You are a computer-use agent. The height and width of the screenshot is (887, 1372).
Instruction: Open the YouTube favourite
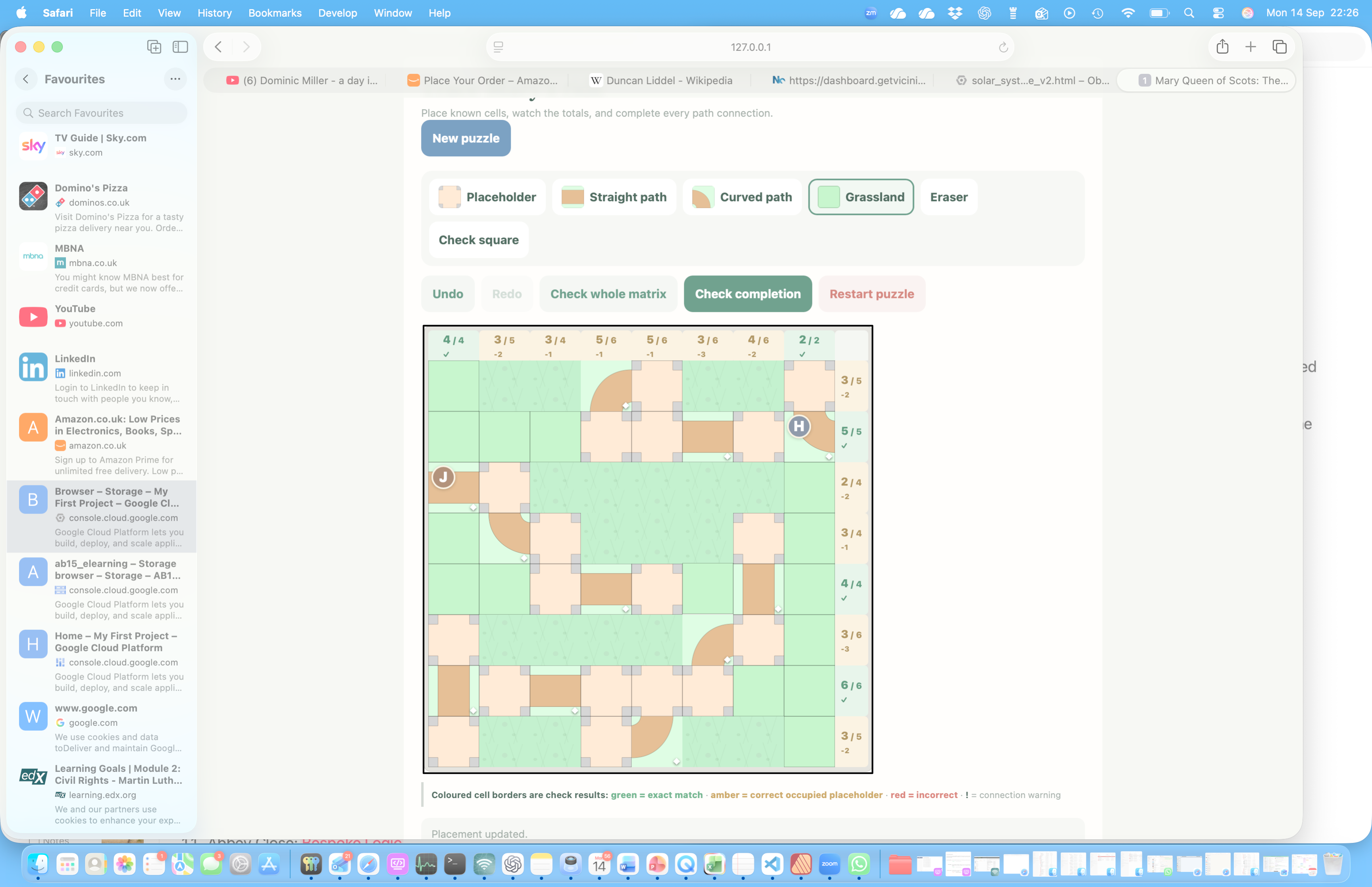click(101, 316)
